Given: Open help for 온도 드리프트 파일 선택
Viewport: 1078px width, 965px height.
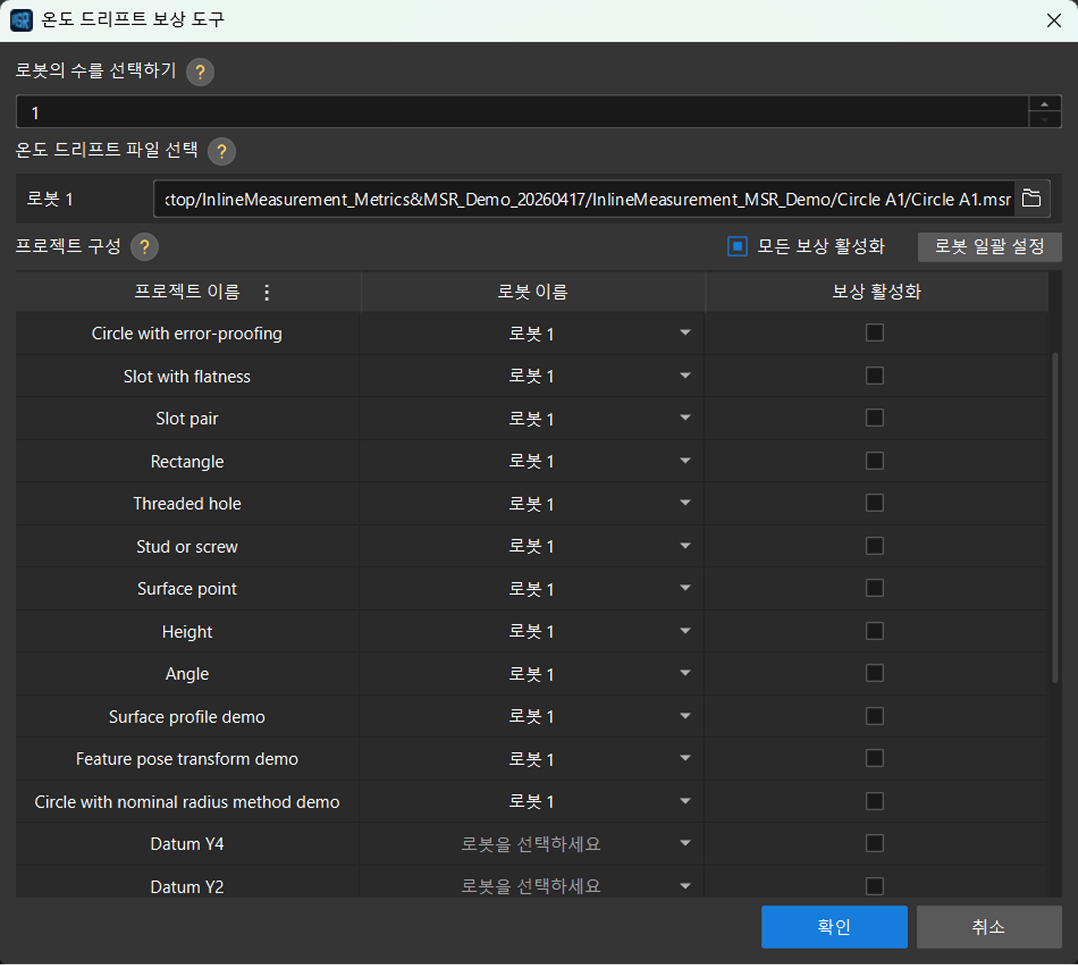Looking at the screenshot, I should (221, 151).
